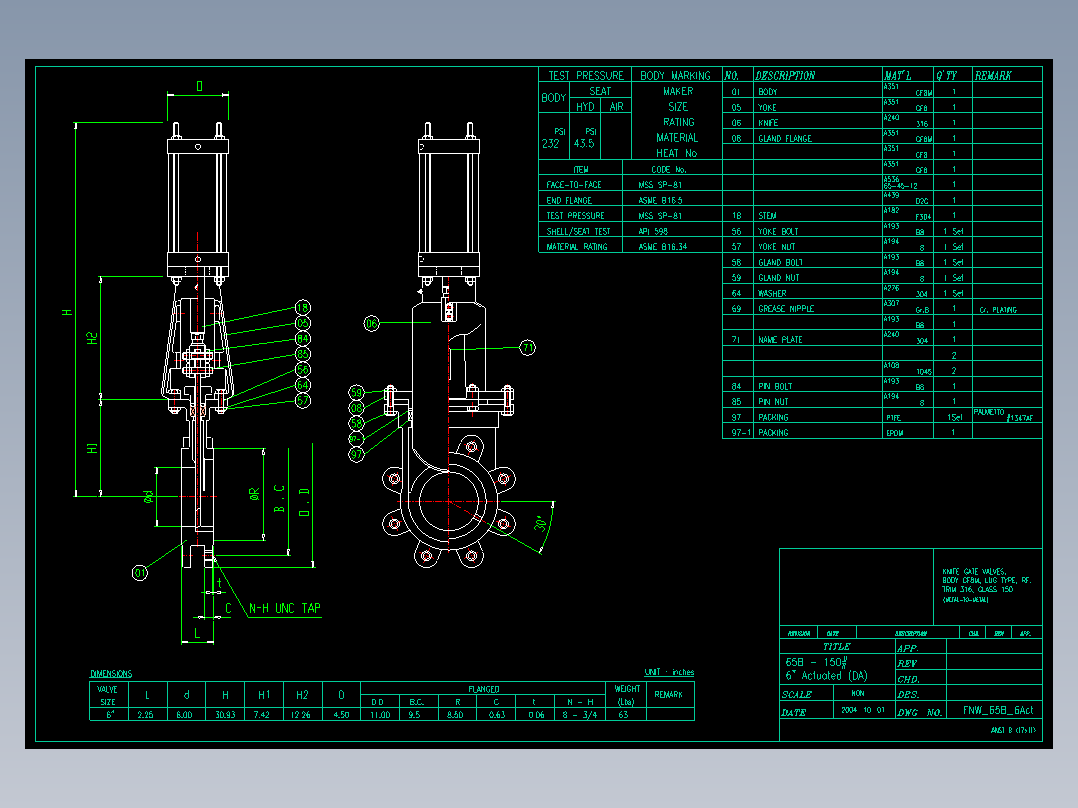Click balloon callout 01 near valve body
Screen dimensions: 1078x808
[140, 573]
